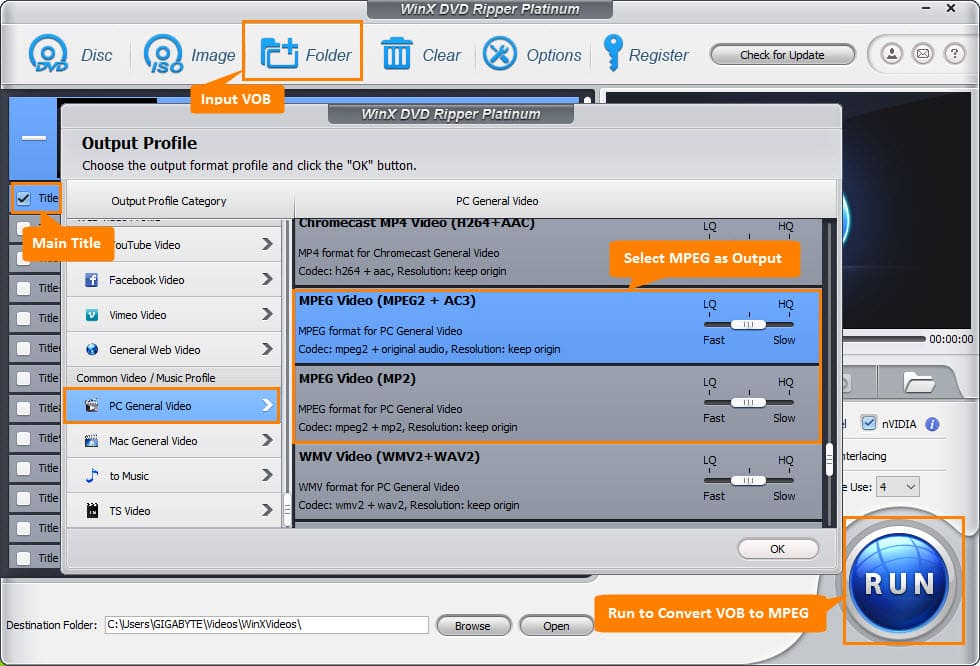Expand the PC General Video arrow

tap(268, 405)
